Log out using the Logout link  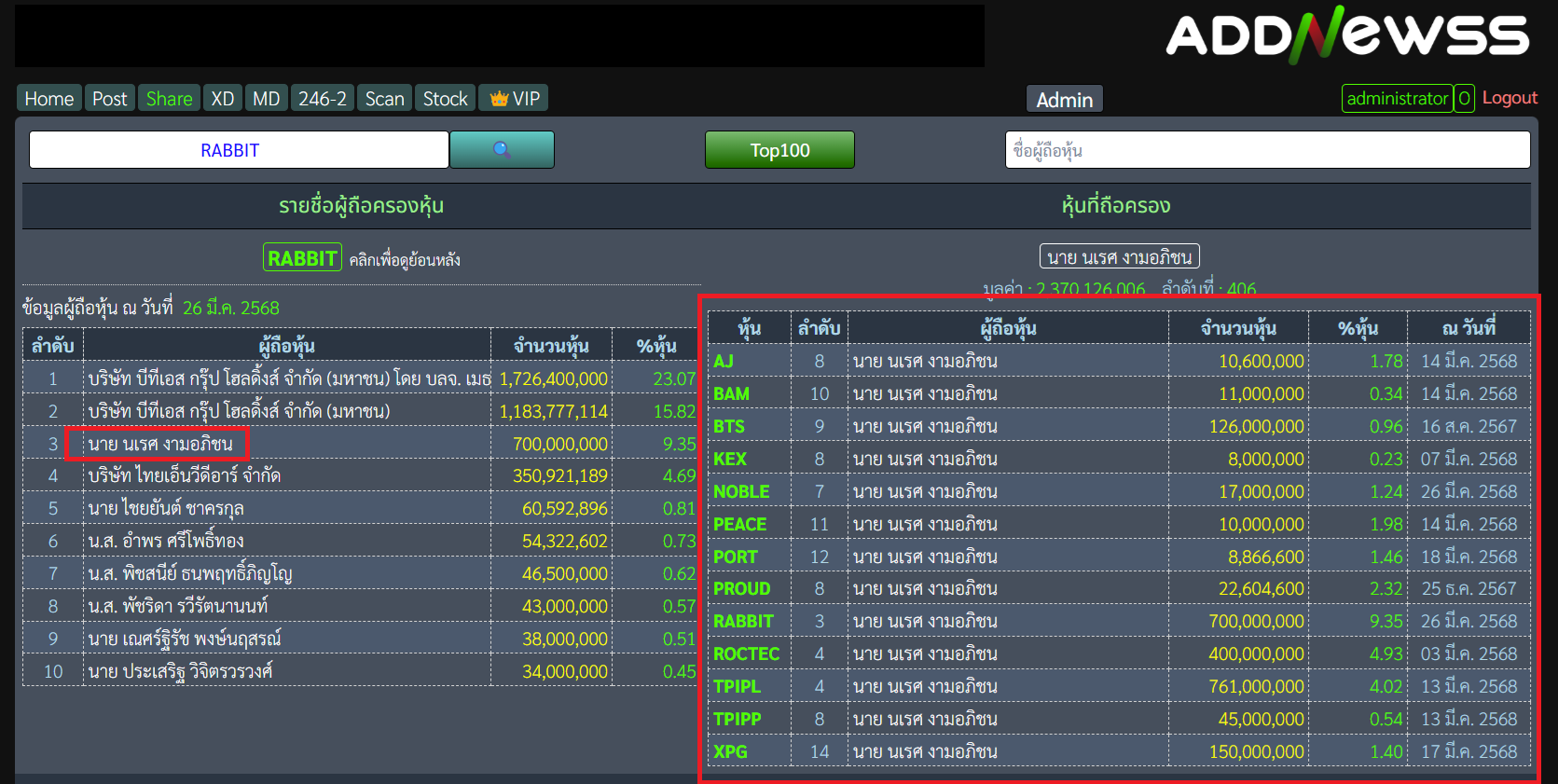click(x=1510, y=97)
